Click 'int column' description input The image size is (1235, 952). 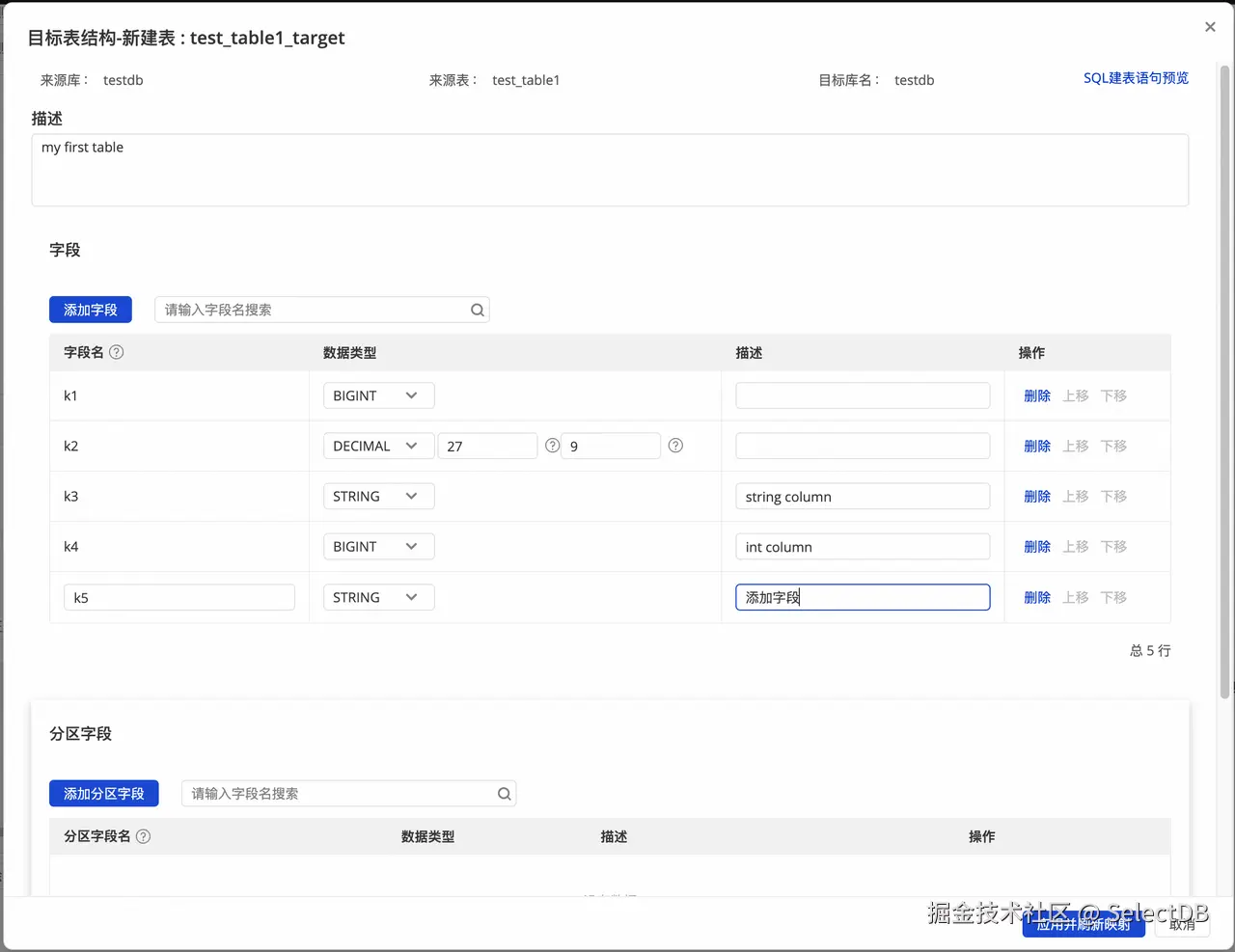pos(863,546)
